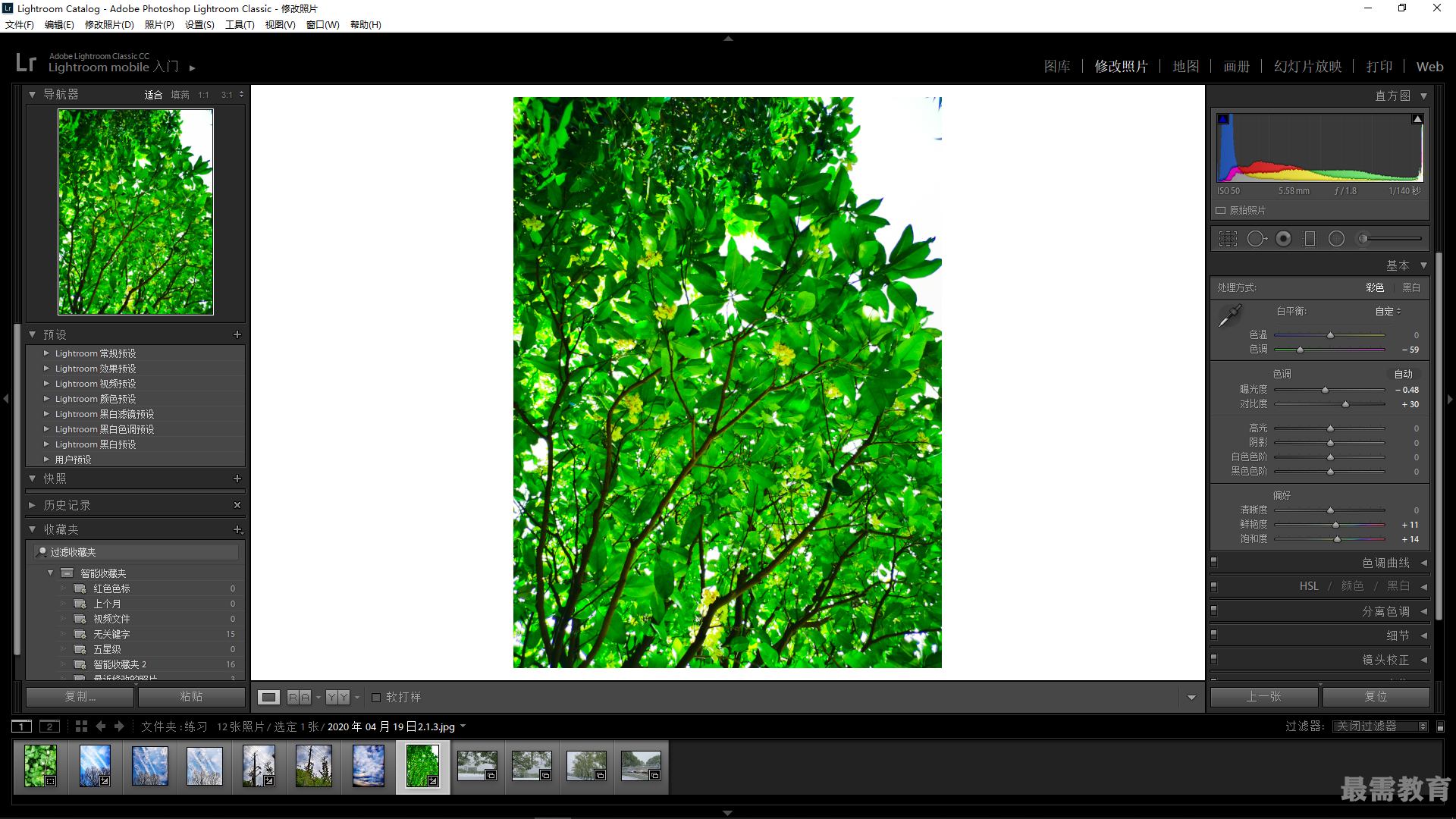Select the Radial Filter tool
The image size is (1456, 819).
[x=1336, y=239]
